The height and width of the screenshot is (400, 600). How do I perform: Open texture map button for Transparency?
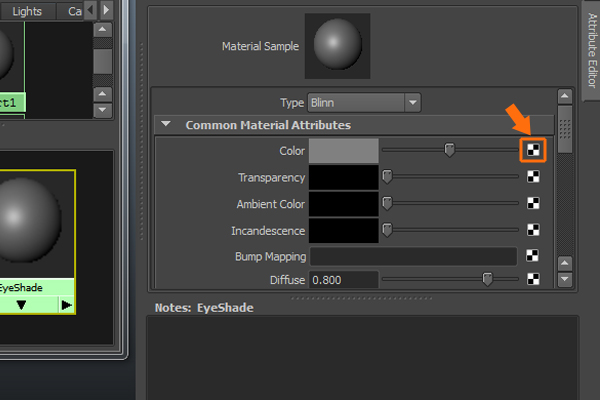(533, 176)
